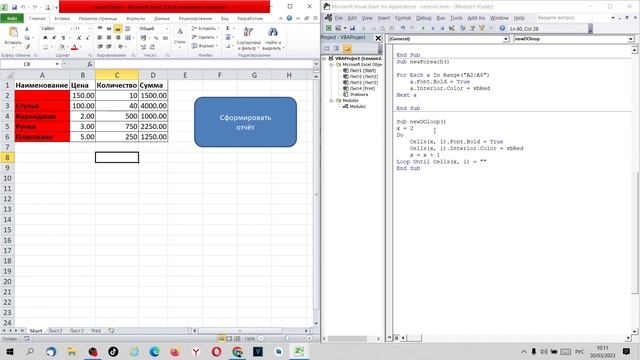640x360 pixels.
Task: Click the insert function fx icon
Action: [x=90, y=64]
